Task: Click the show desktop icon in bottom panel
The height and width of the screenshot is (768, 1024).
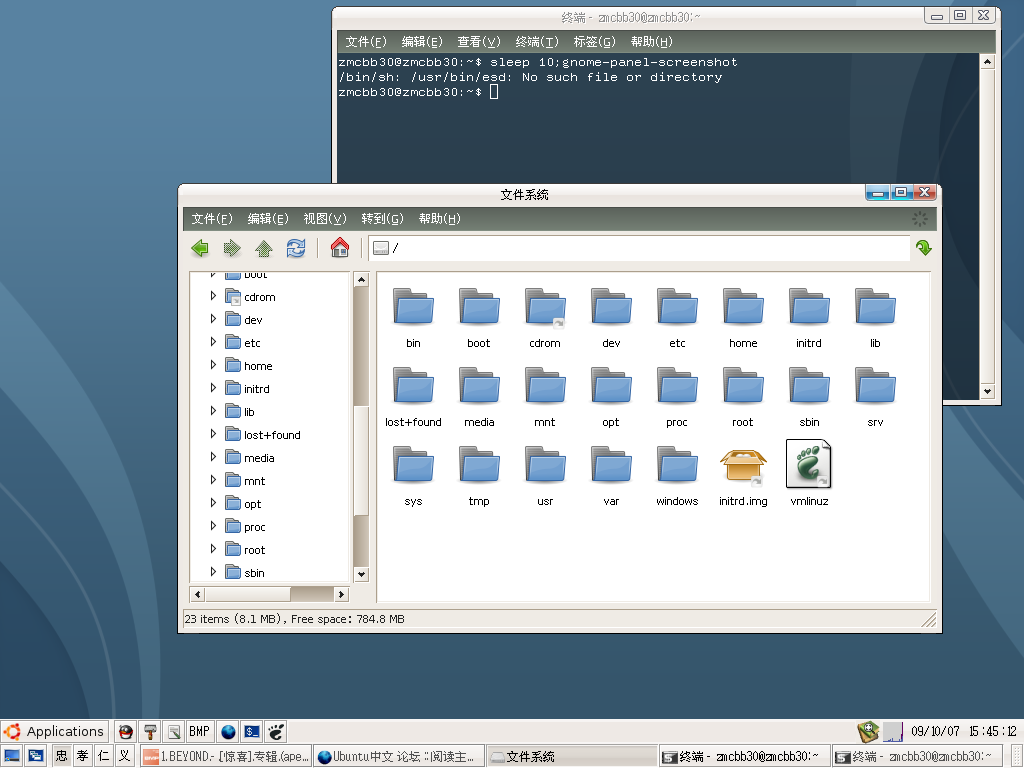Action: [x=12, y=756]
